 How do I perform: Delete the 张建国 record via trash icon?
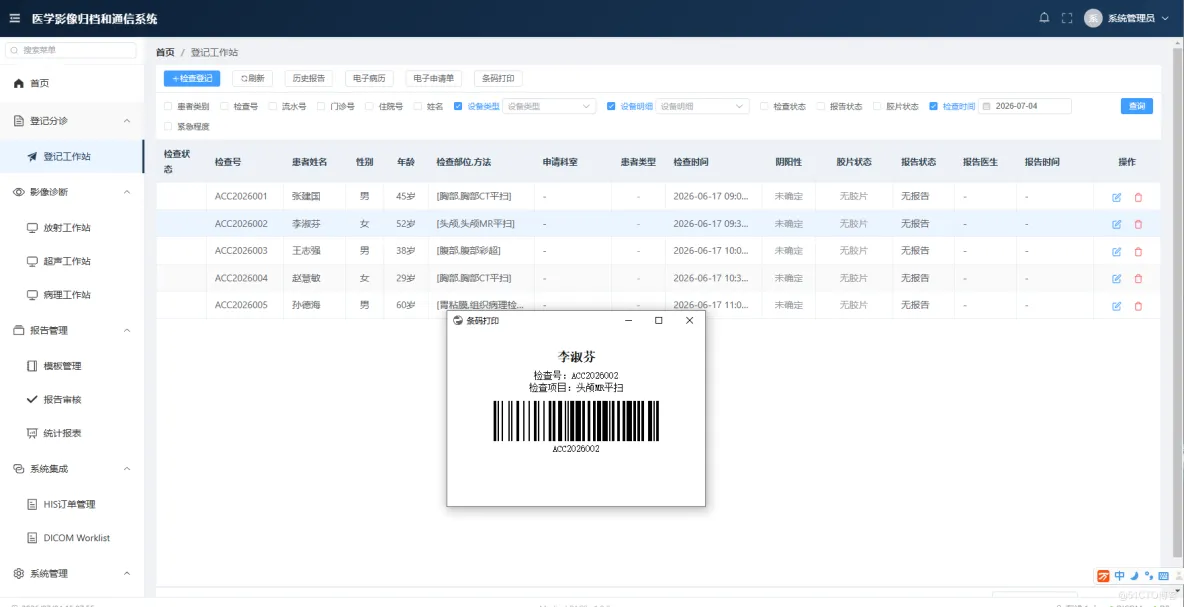(x=1138, y=198)
